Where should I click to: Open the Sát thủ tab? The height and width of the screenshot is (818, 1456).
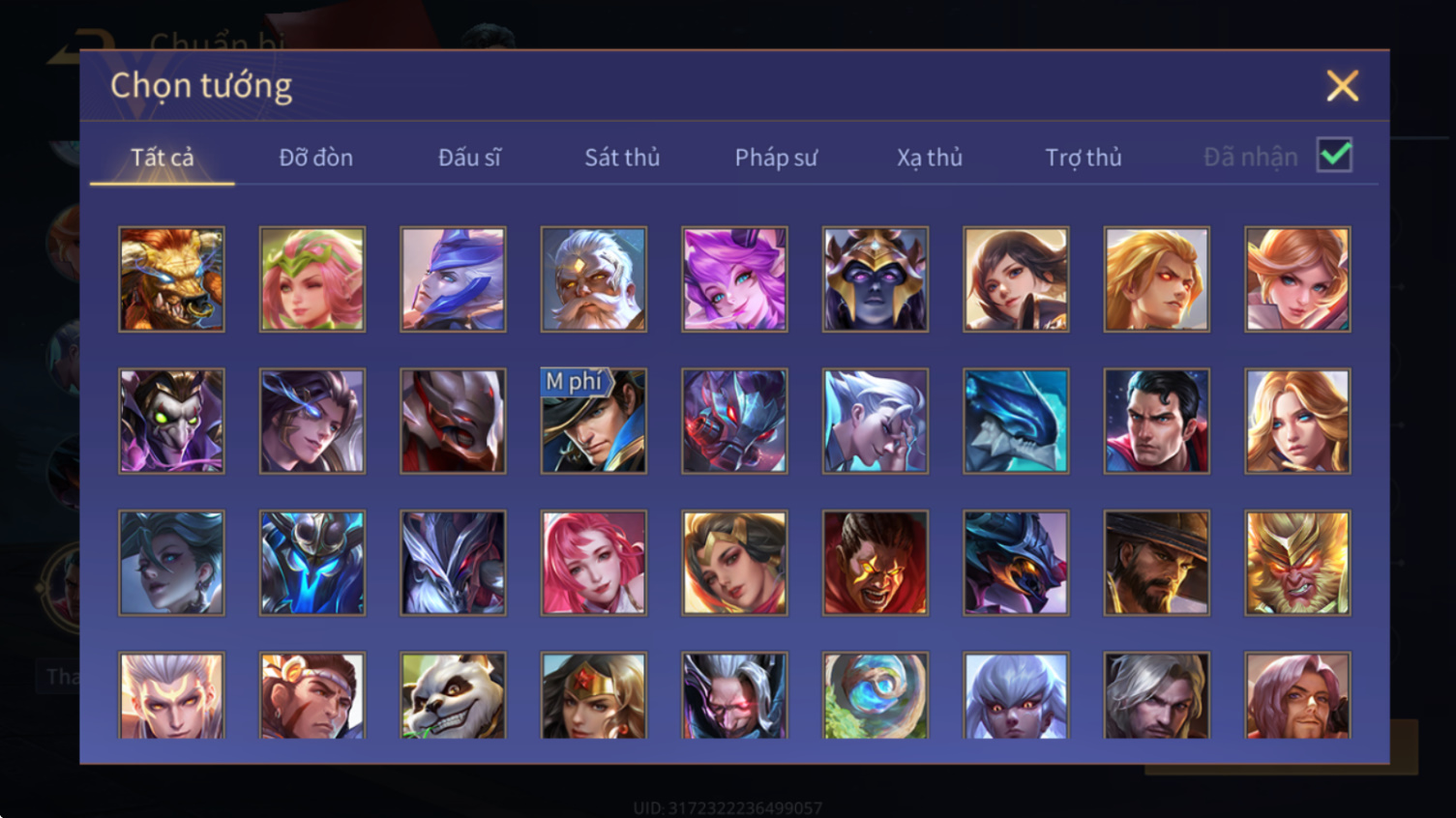pyautogui.click(x=622, y=157)
